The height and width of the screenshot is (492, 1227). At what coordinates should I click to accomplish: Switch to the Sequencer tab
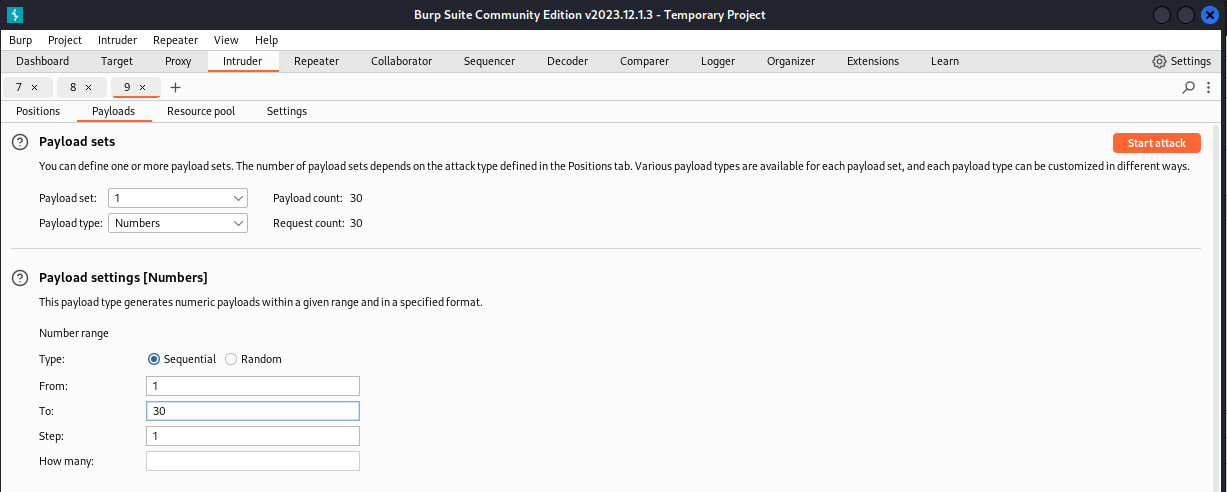click(489, 61)
